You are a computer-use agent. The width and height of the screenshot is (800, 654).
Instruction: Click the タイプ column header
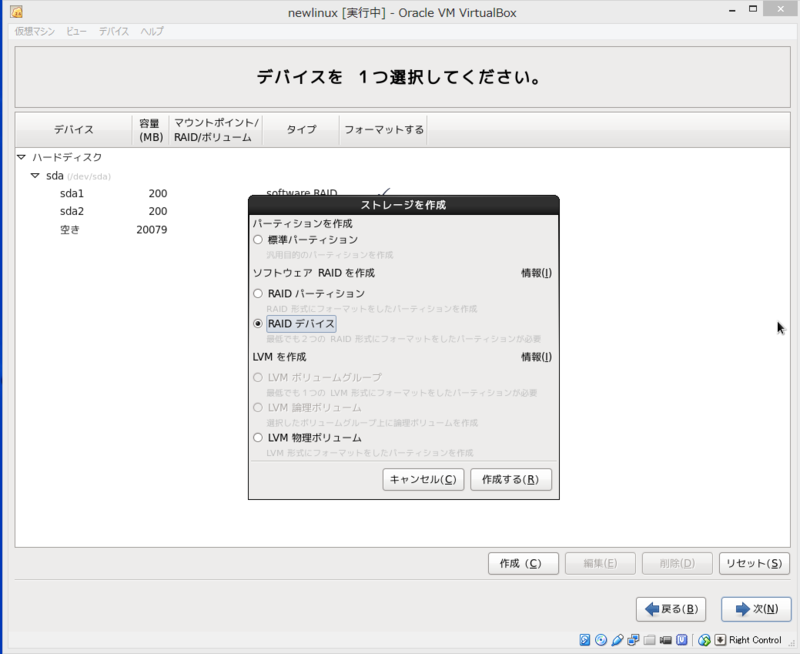301,130
